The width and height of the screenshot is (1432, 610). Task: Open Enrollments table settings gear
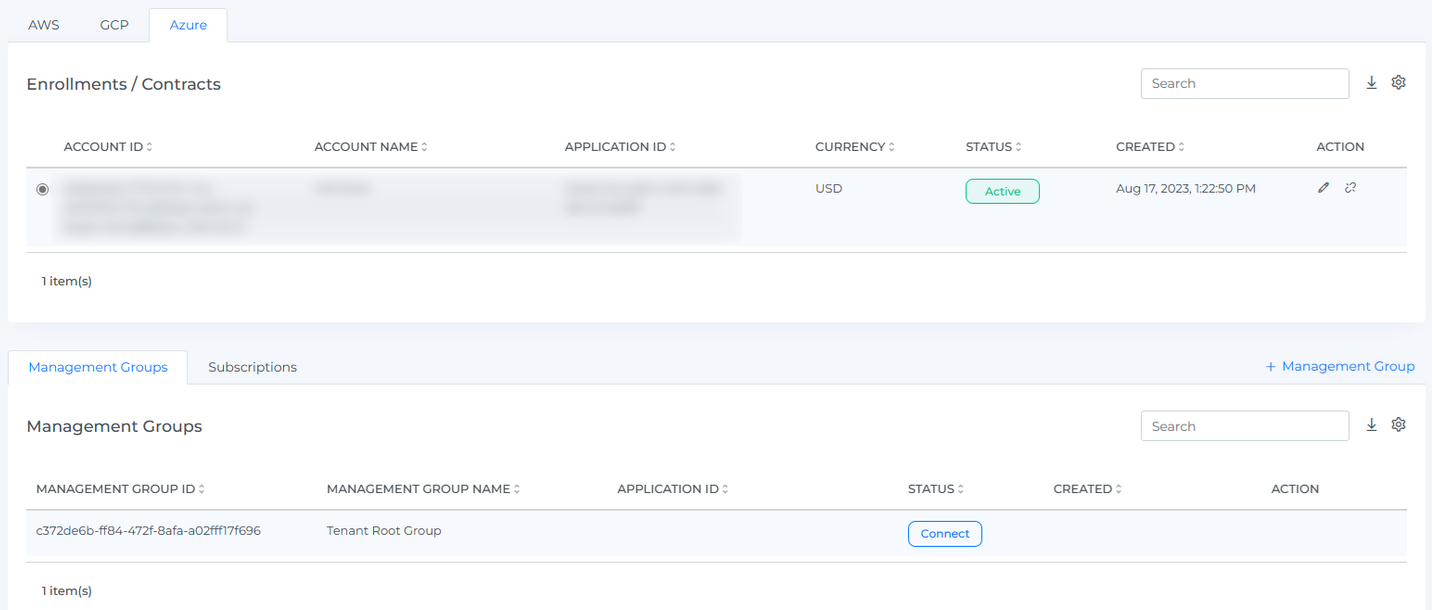tap(1398, 83)
